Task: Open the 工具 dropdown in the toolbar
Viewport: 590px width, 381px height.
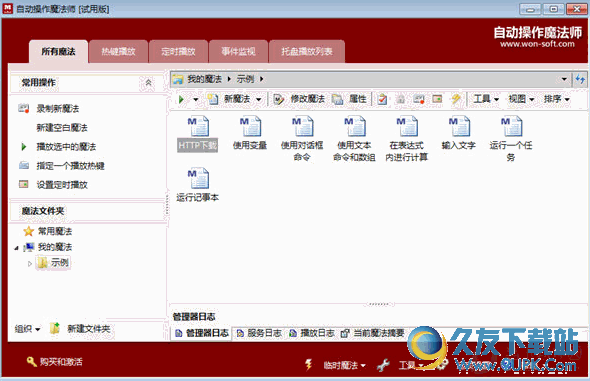Action: pyautogui.click(x=486, y=99)
